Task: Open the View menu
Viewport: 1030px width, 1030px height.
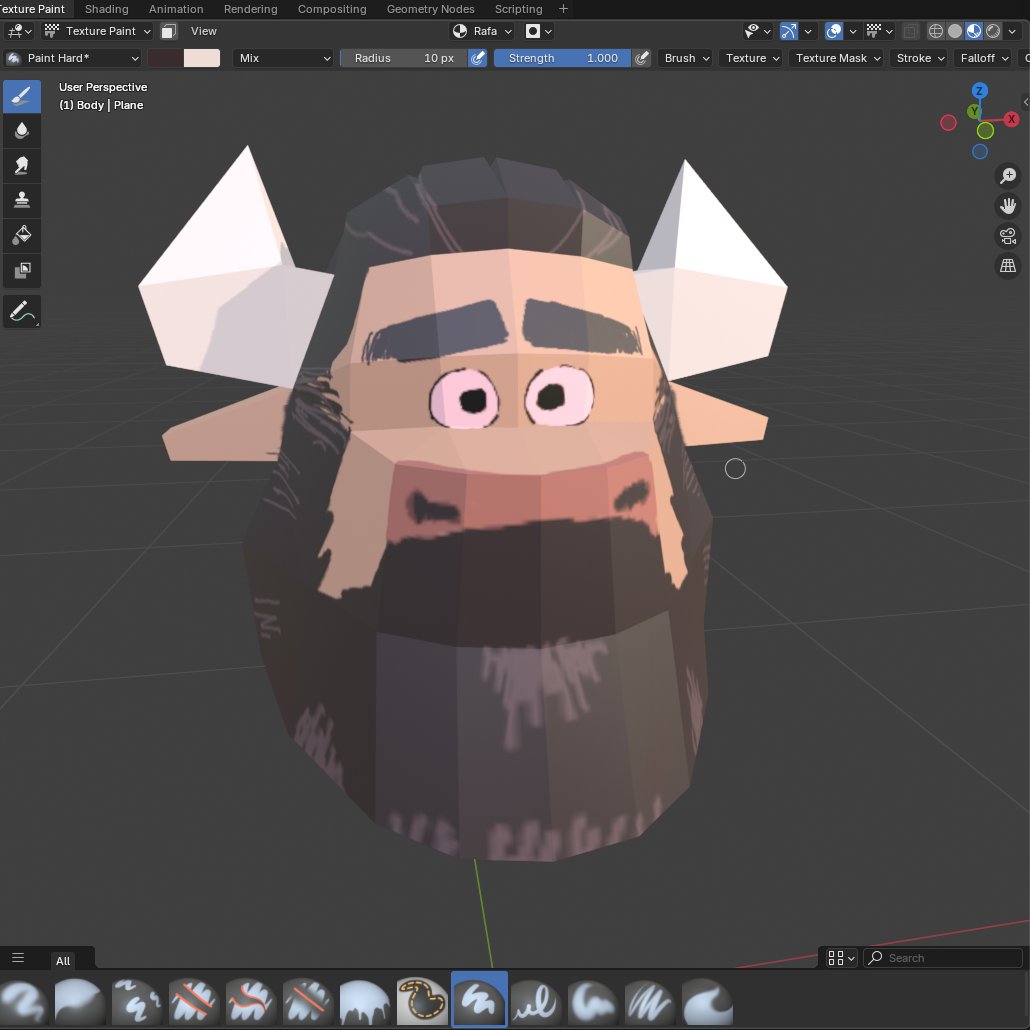Action: click(x=203, y=31)
